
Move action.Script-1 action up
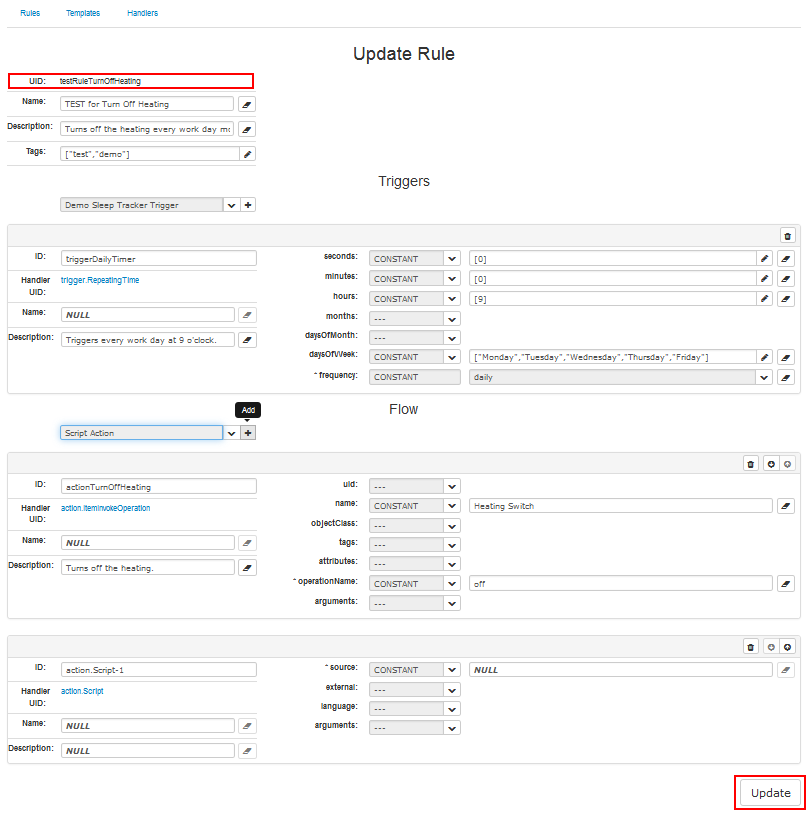[x=787, y=647]
